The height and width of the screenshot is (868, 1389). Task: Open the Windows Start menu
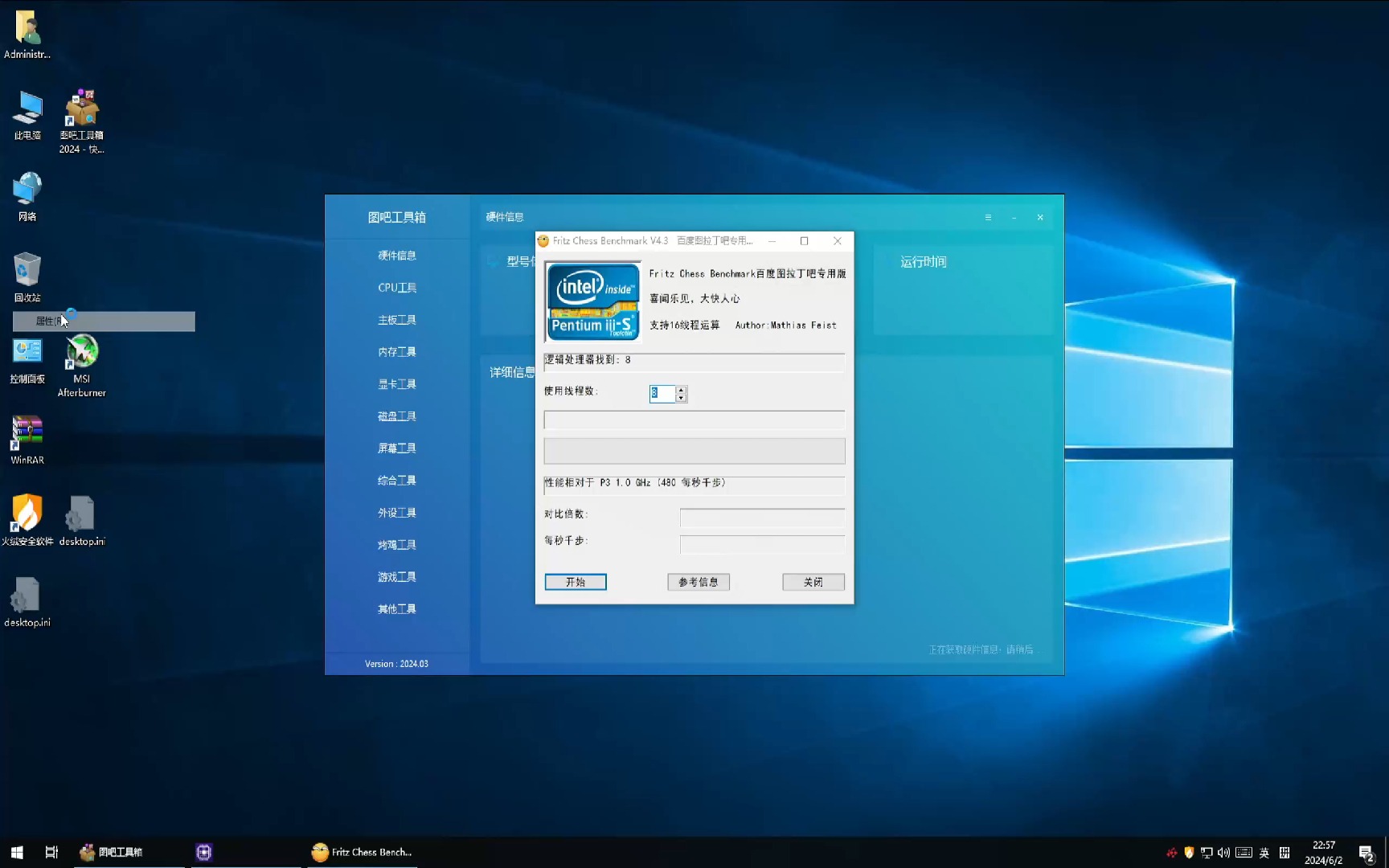click(17, 852)
